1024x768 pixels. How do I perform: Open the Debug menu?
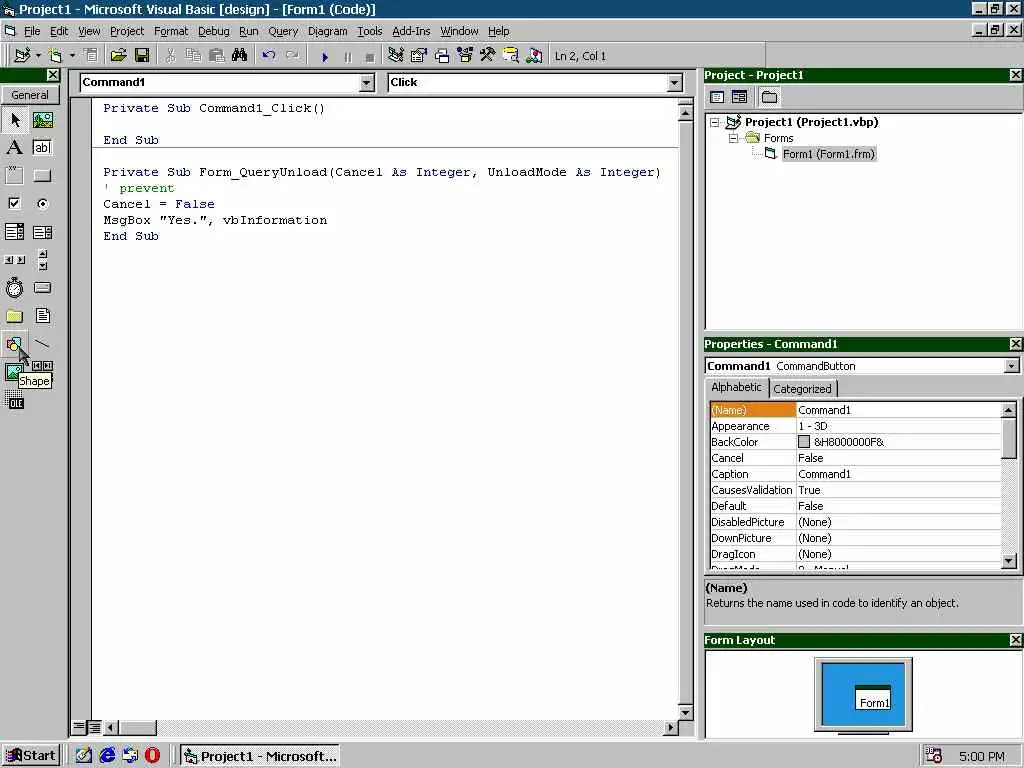coord(214,31)
